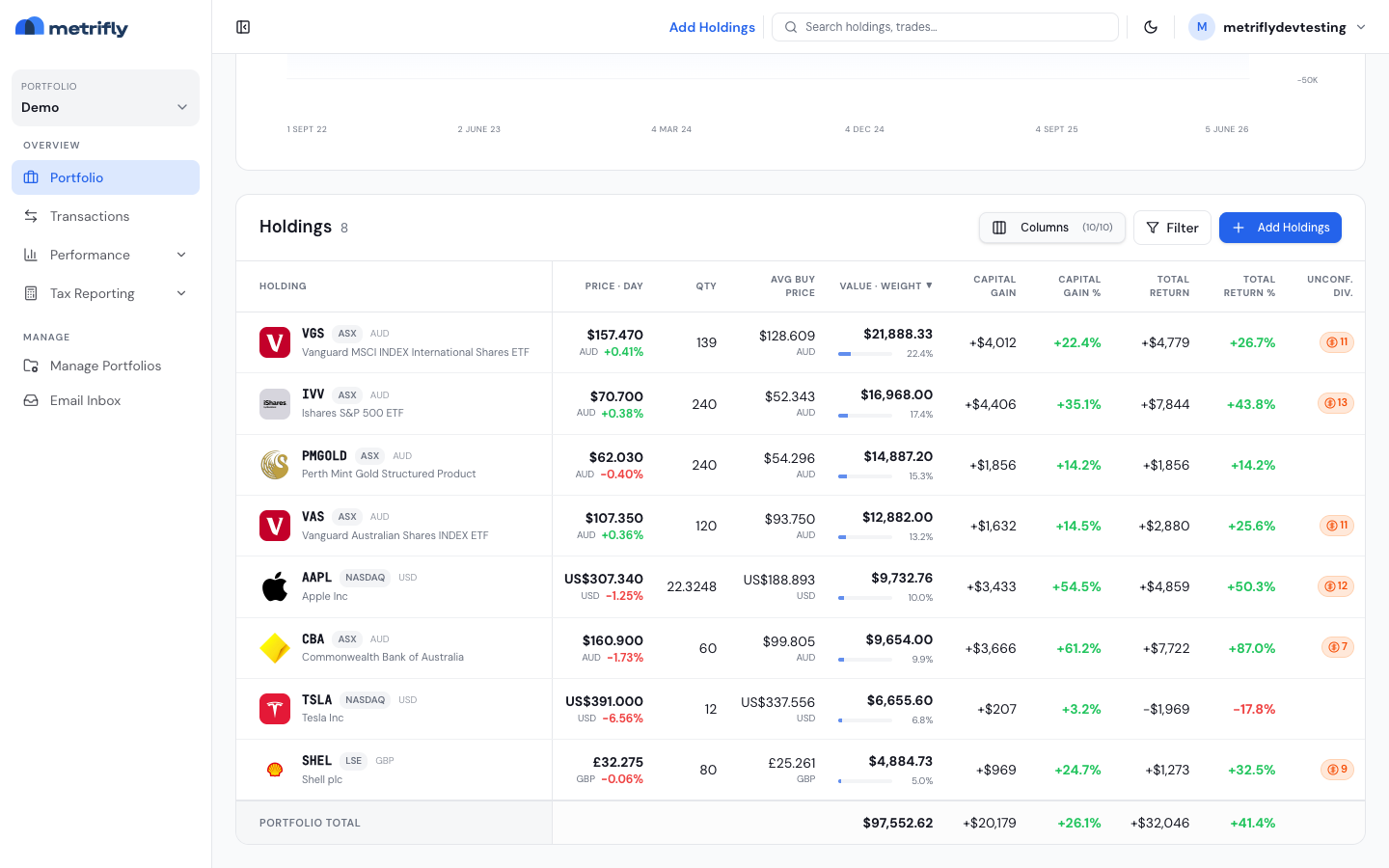Click the PMGOLD Perth Mint logo
The image size is (1389, 868).
(275, 465)
